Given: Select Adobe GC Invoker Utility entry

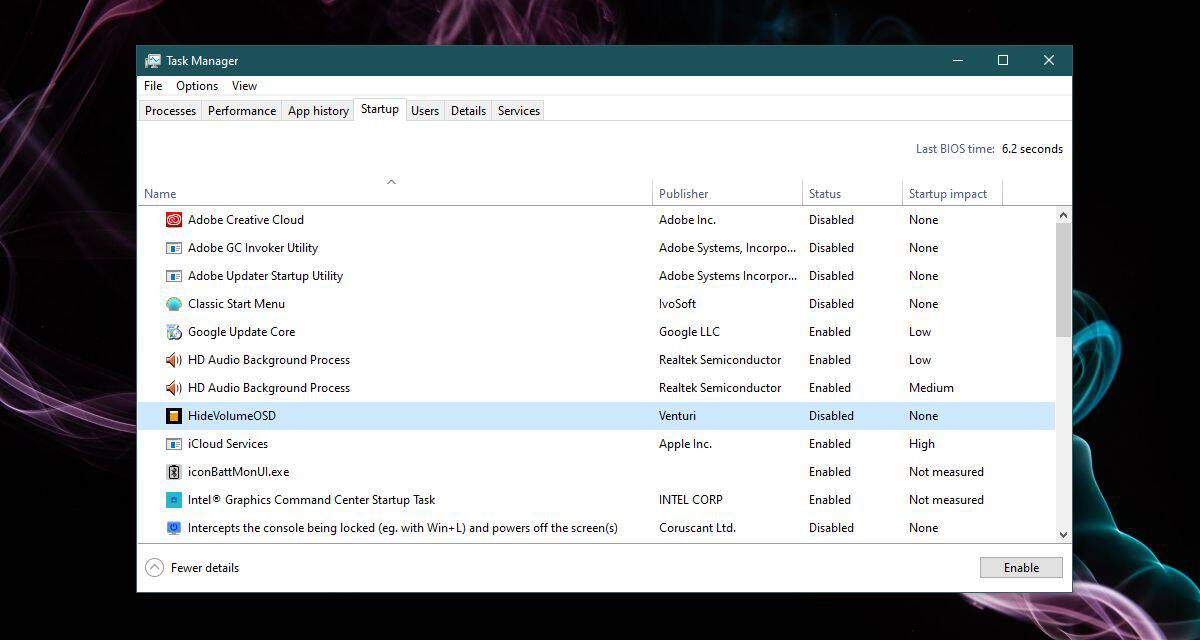Looking at the screenshot, I should point(253,248).
